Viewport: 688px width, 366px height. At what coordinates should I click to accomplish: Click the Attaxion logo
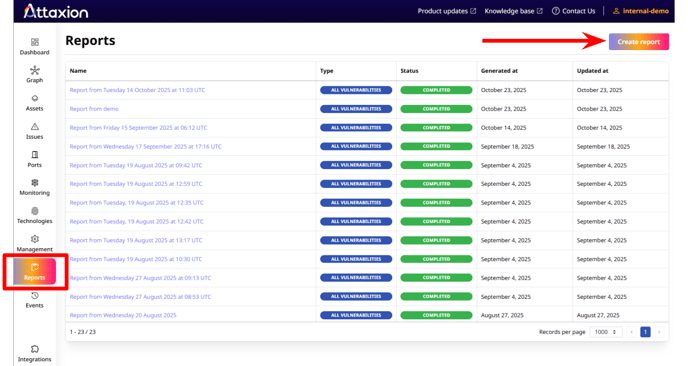pyautogui.click(x=56, y=11)
